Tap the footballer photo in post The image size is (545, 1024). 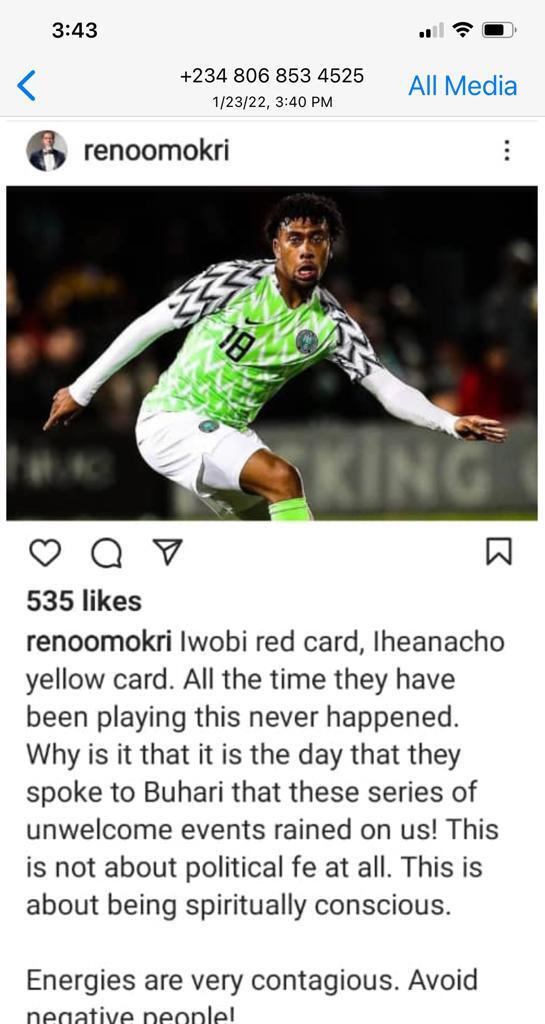pyautogui.click(x=272, y=353)
